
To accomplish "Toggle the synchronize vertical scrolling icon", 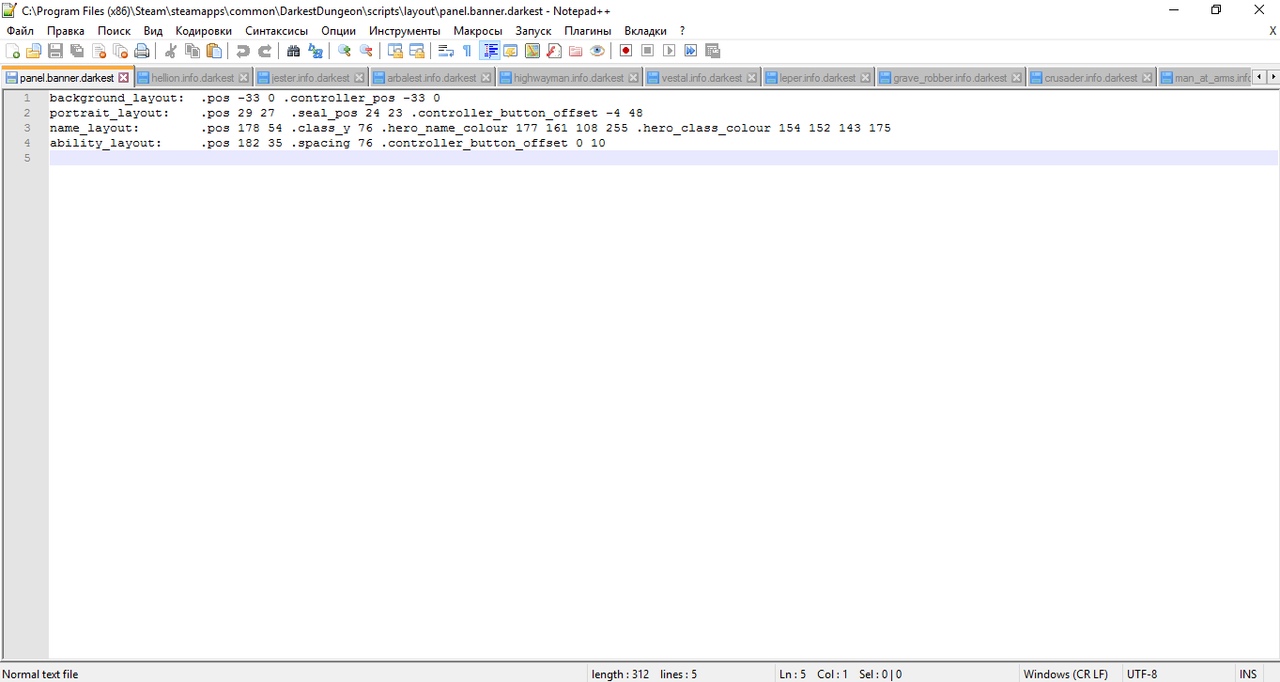I will [x=395, y=51].
